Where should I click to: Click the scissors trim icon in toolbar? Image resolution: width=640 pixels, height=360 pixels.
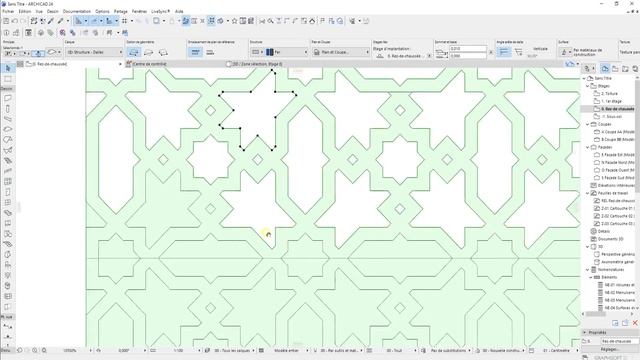point(262,21)
